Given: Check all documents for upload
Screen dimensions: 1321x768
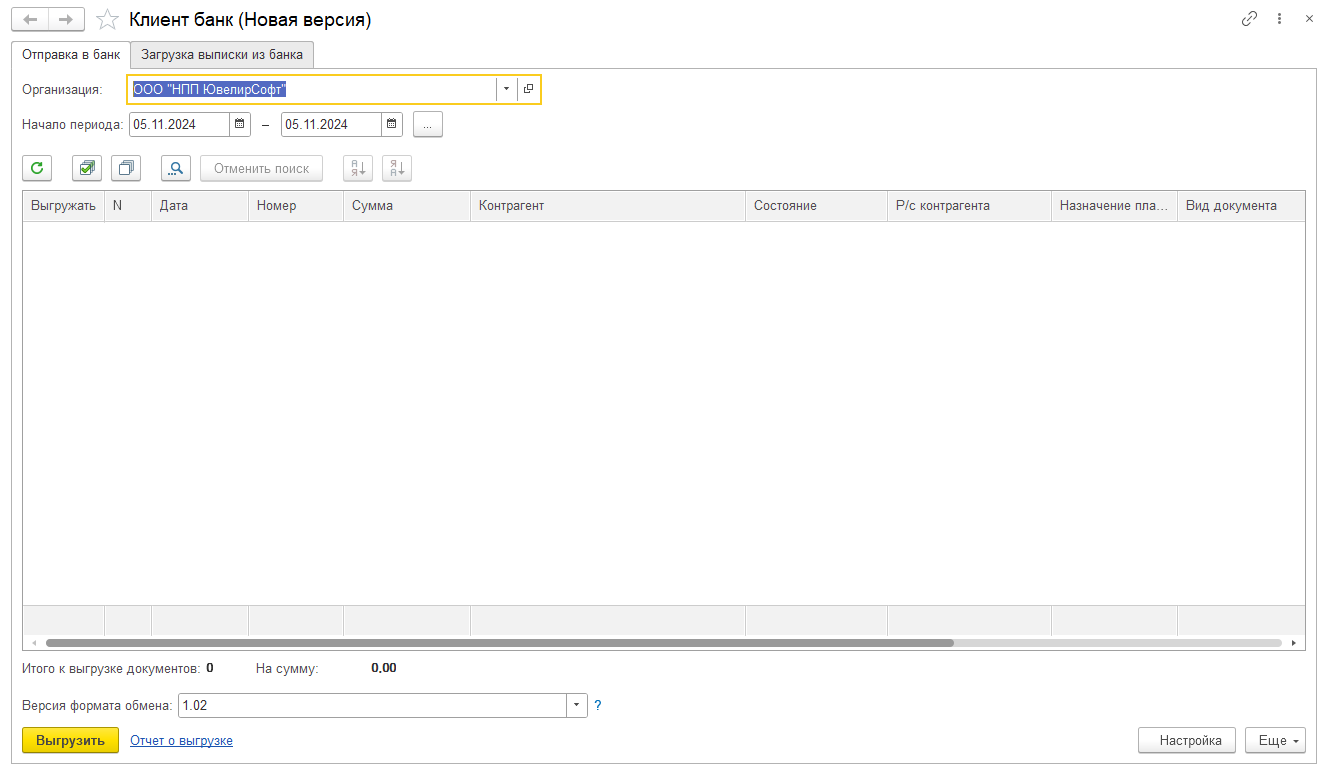Looking at the screenshot, I should click(x=87, y=168).
